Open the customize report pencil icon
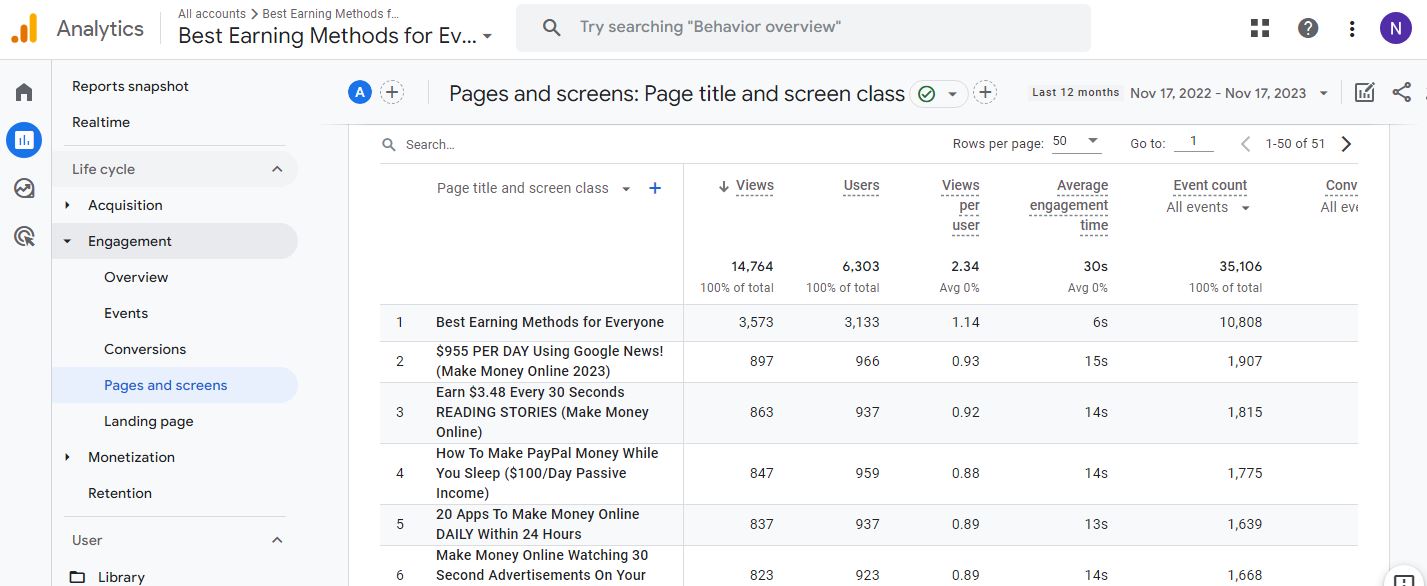This screenshot has height=586, width=1427. (1364, 91)
